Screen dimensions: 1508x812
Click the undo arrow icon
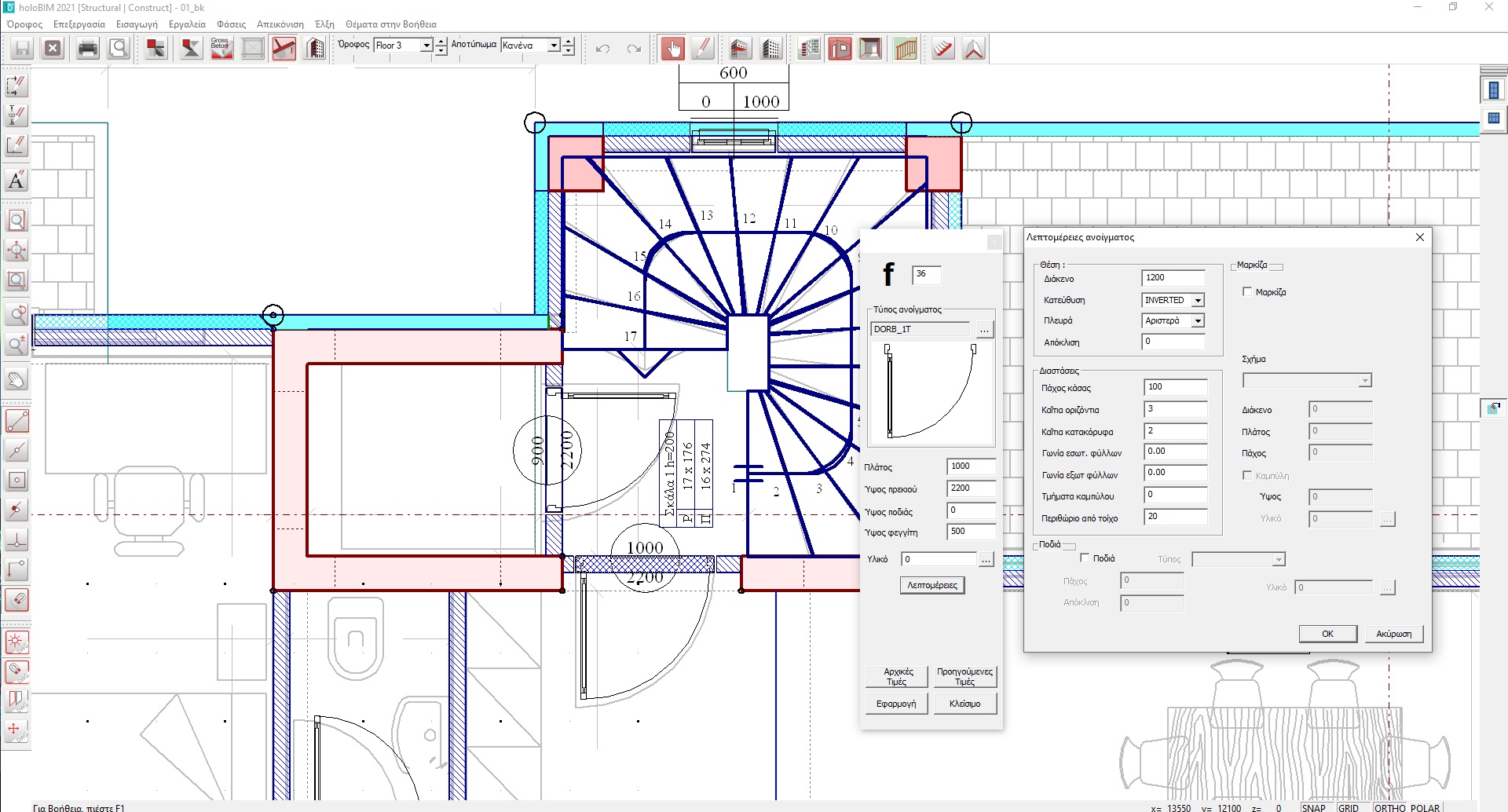[602, 49]
